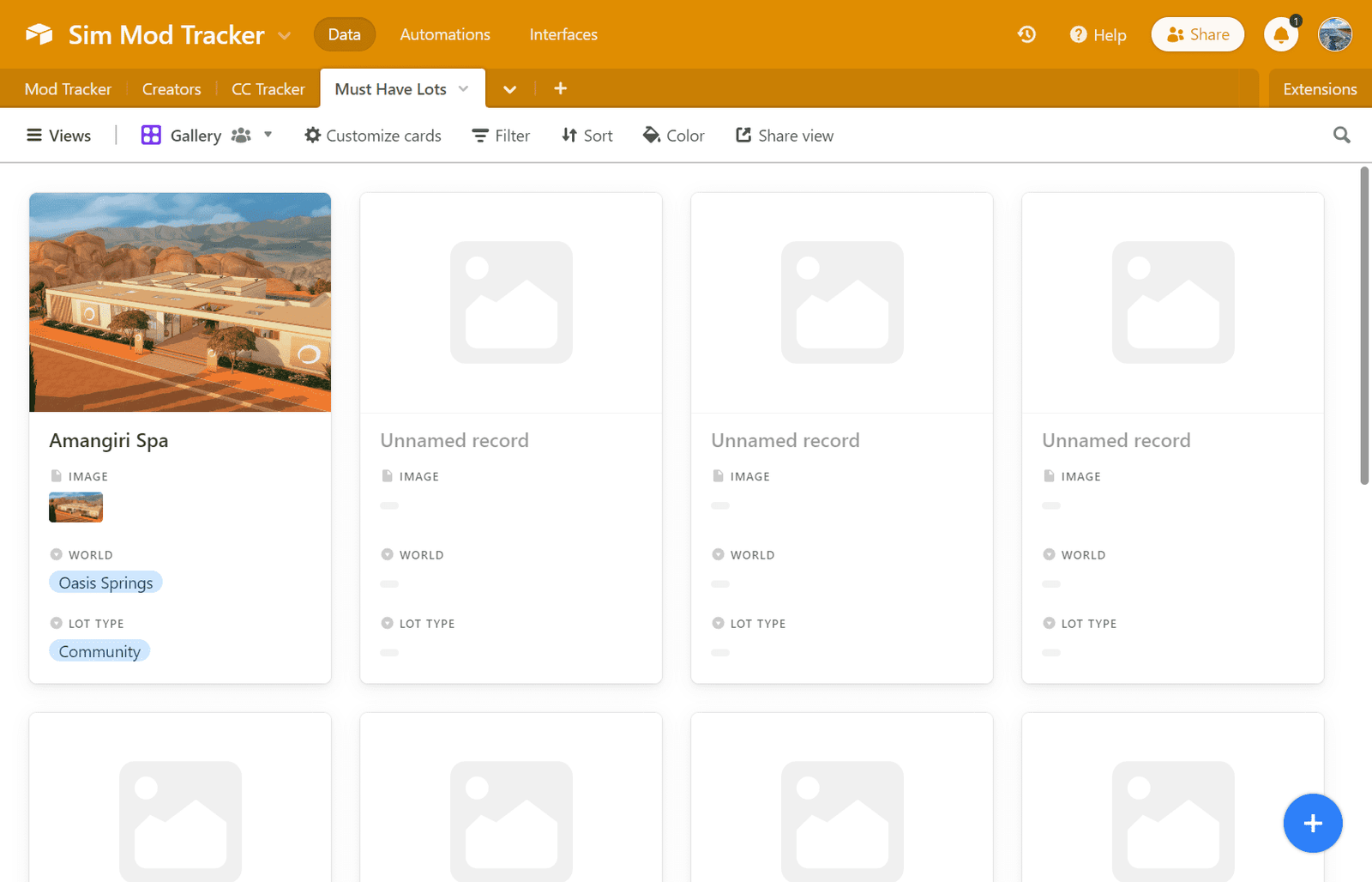Switch to the Creators table tab
The height and width of the screenshot is (882, 1372).
tap(171, 89)
